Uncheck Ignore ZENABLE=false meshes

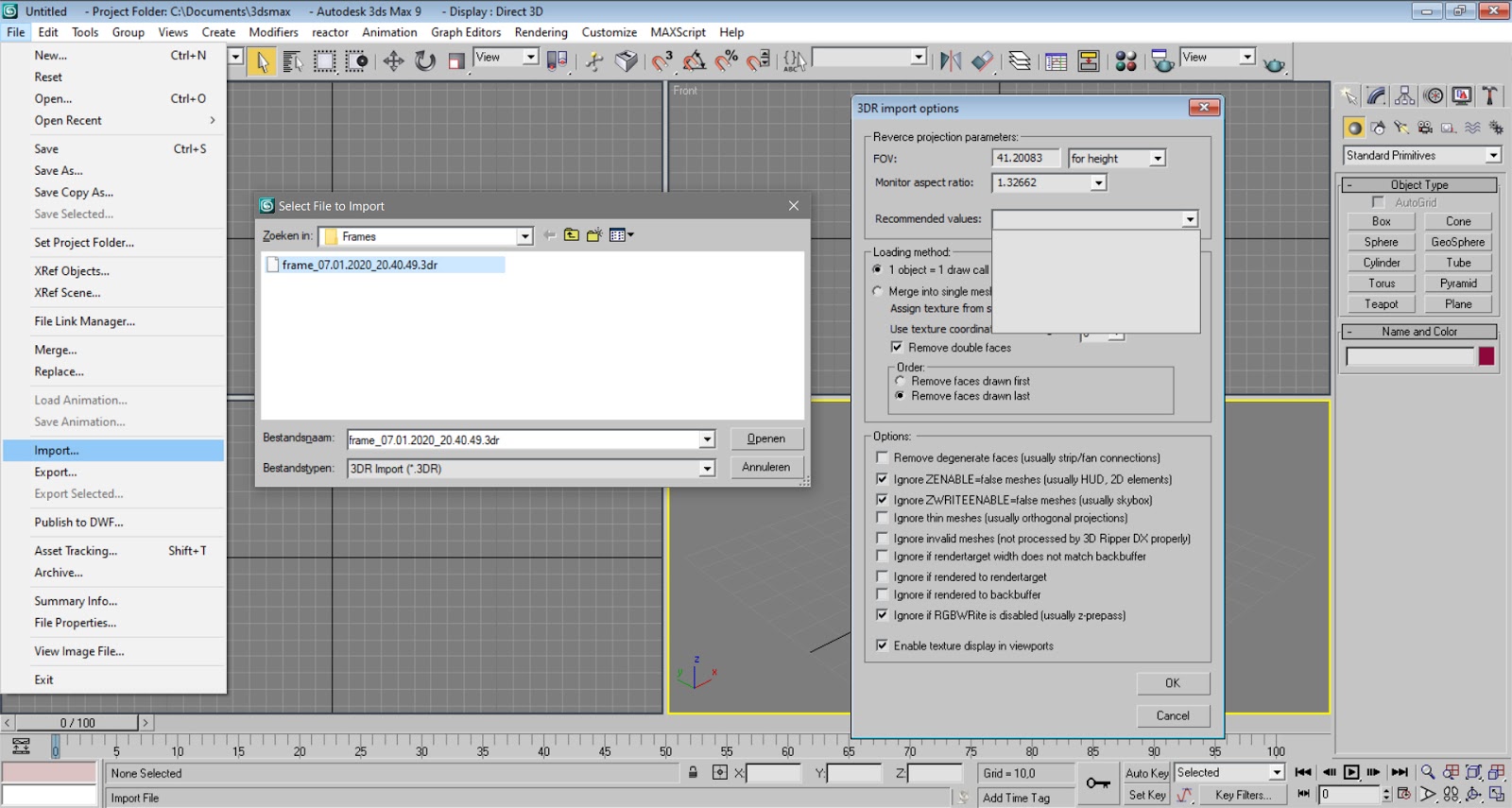click(x=882, y=480)
